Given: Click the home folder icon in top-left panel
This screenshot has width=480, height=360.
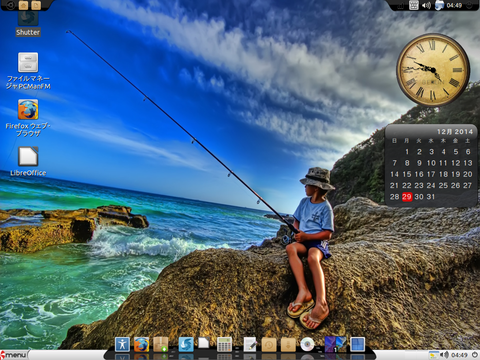Looking at the screenshot, I should tap(23, 5).
